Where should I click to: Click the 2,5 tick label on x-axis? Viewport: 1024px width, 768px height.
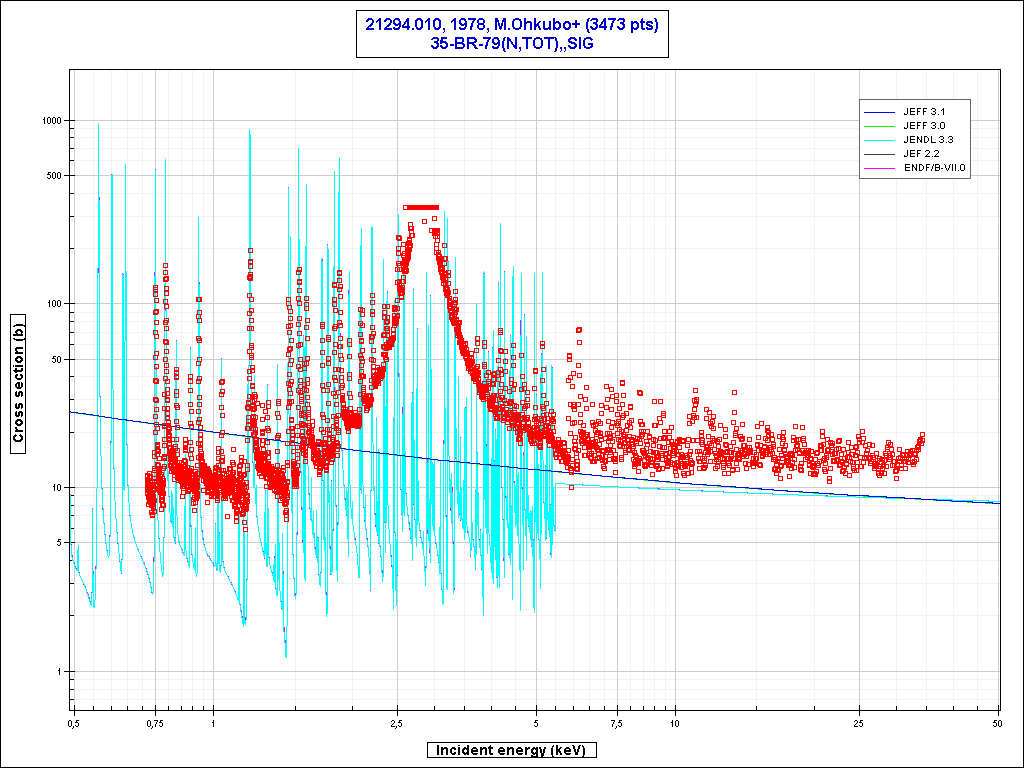point(398,722)
